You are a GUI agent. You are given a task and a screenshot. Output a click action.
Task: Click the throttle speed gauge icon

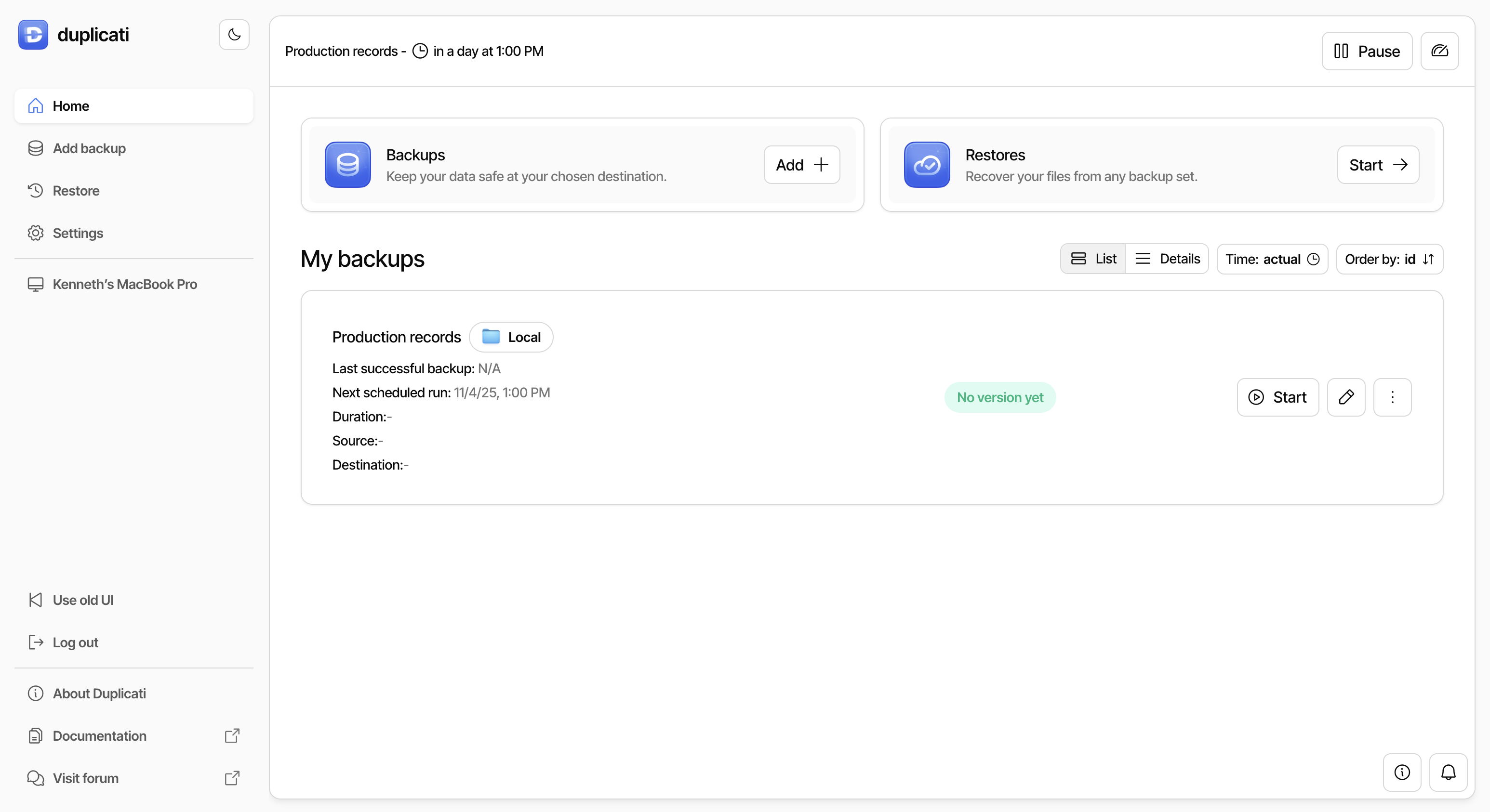click(1439, 51)
